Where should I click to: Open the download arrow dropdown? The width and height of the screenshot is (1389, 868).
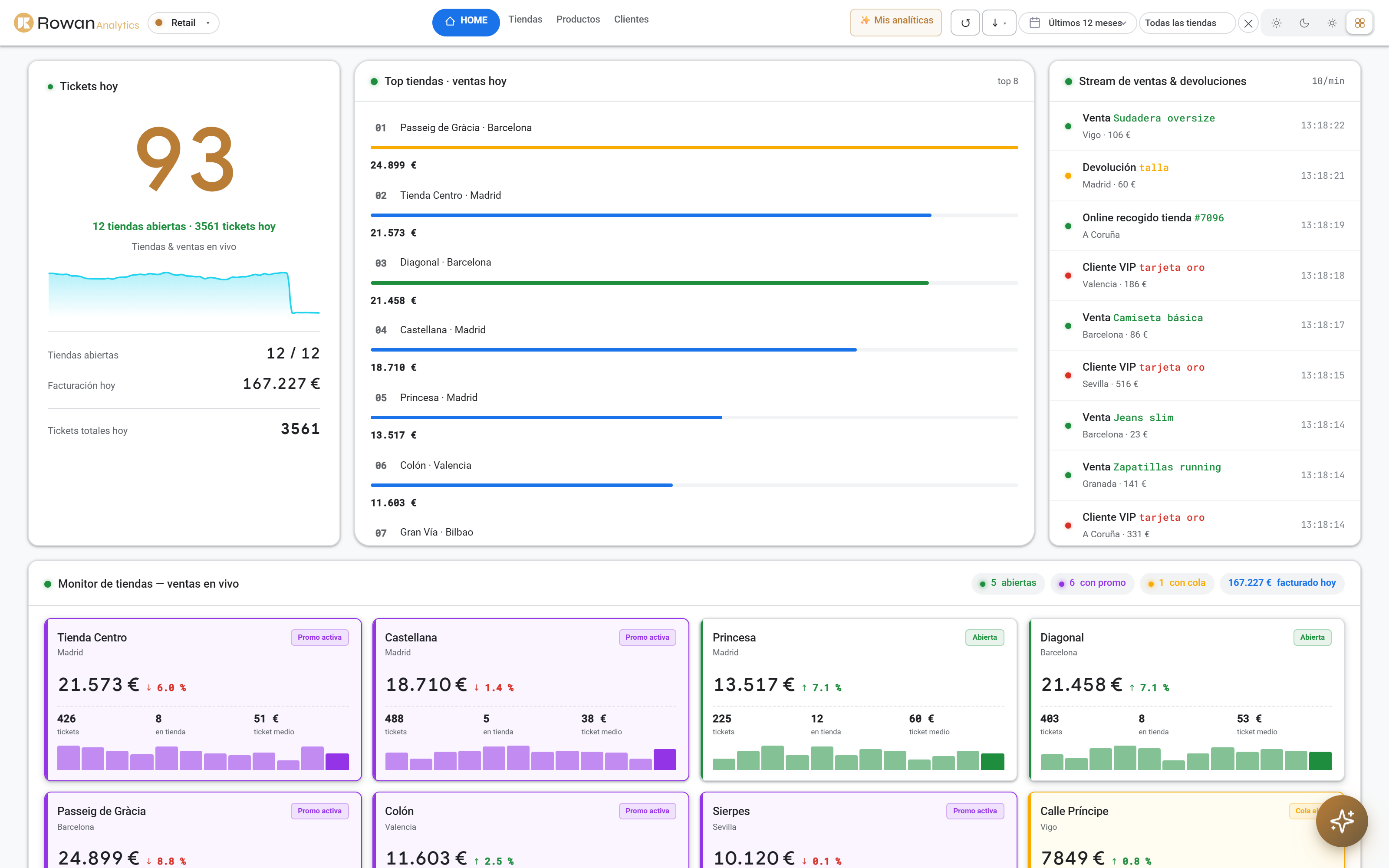[999, 23]
